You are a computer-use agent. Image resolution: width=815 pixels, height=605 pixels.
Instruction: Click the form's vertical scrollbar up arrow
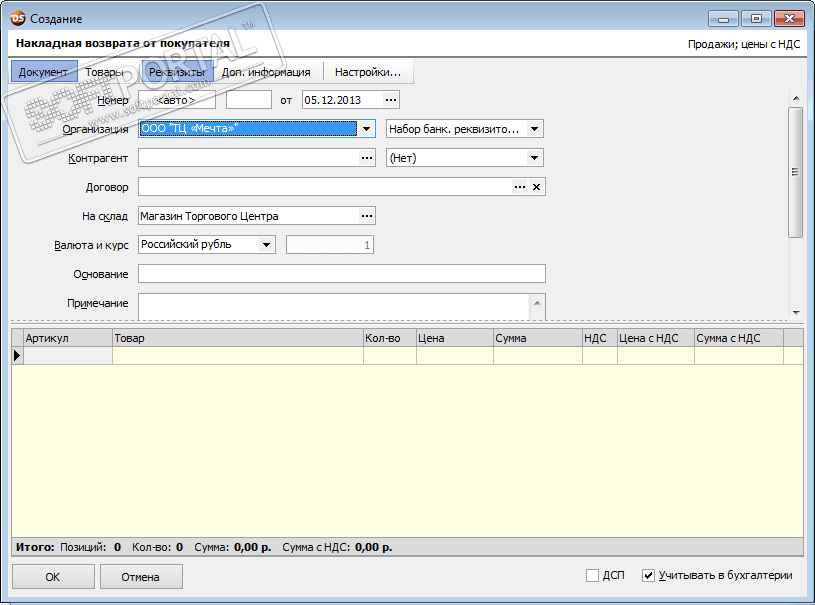click(x=796, y=98)
